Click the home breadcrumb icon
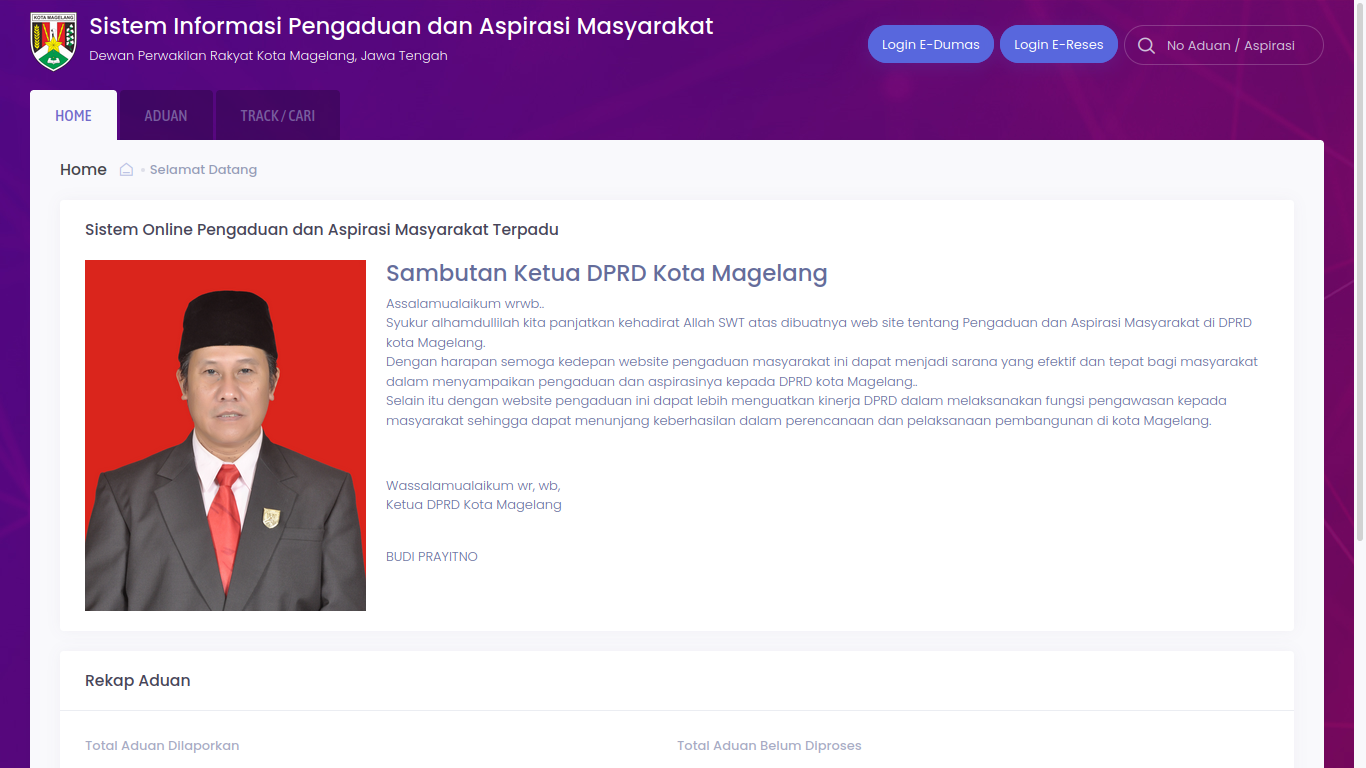The height and width of the screenshot is (768, 1366). [x=126, y=169]
